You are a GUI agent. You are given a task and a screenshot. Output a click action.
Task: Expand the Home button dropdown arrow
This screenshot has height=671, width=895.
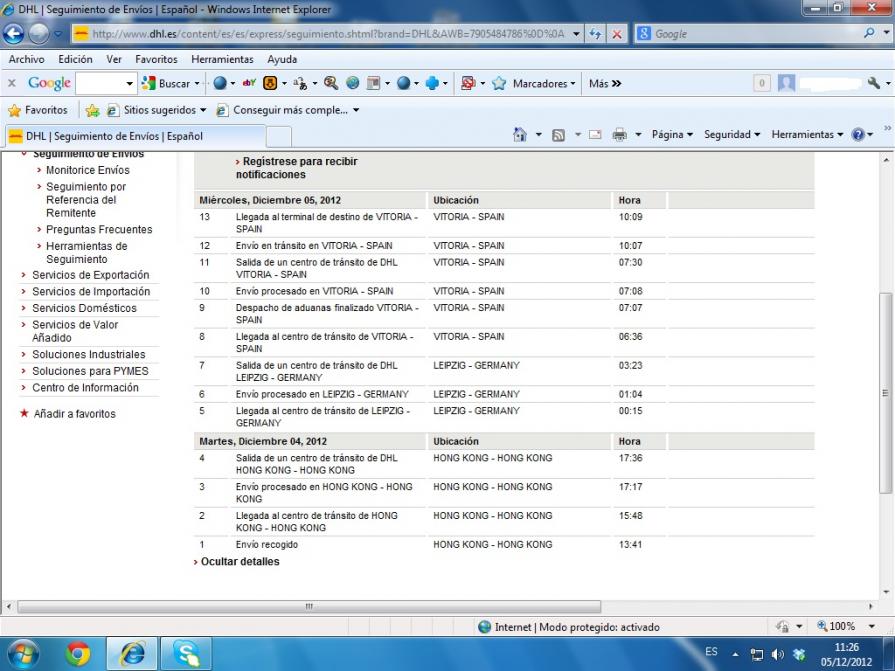[538, 135]
